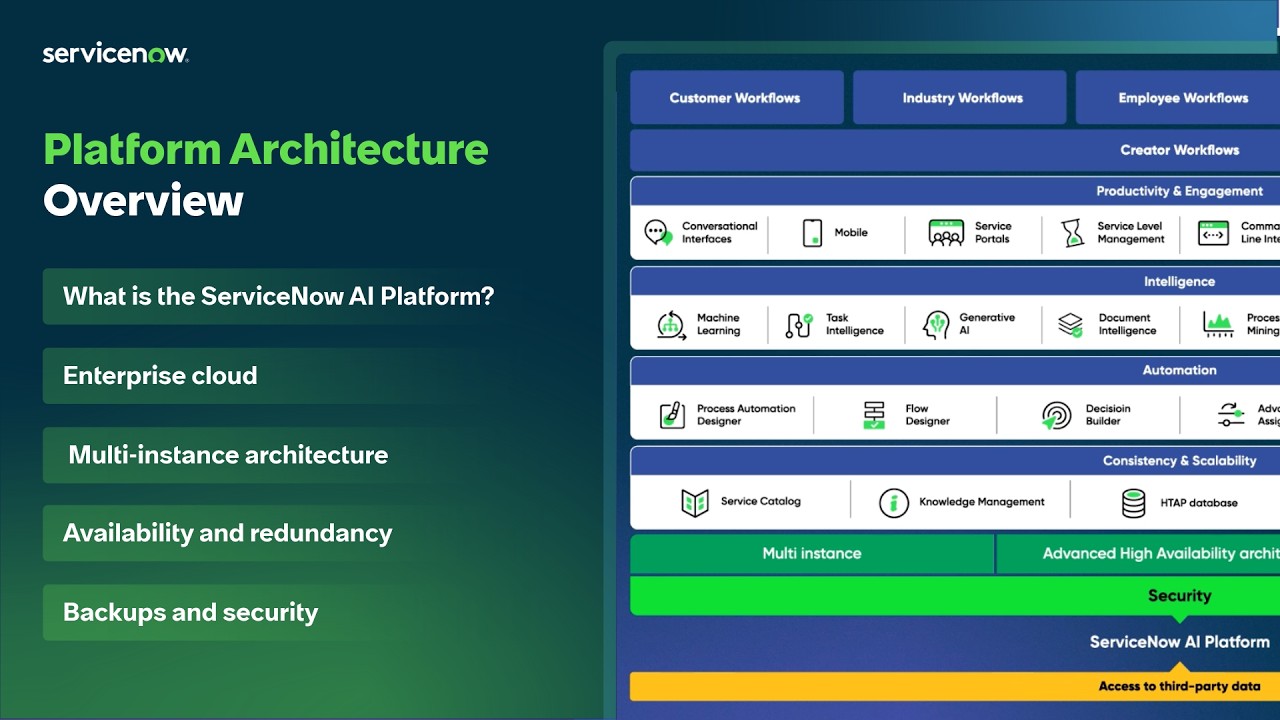Select the Multi instance green block

point(812,553)
